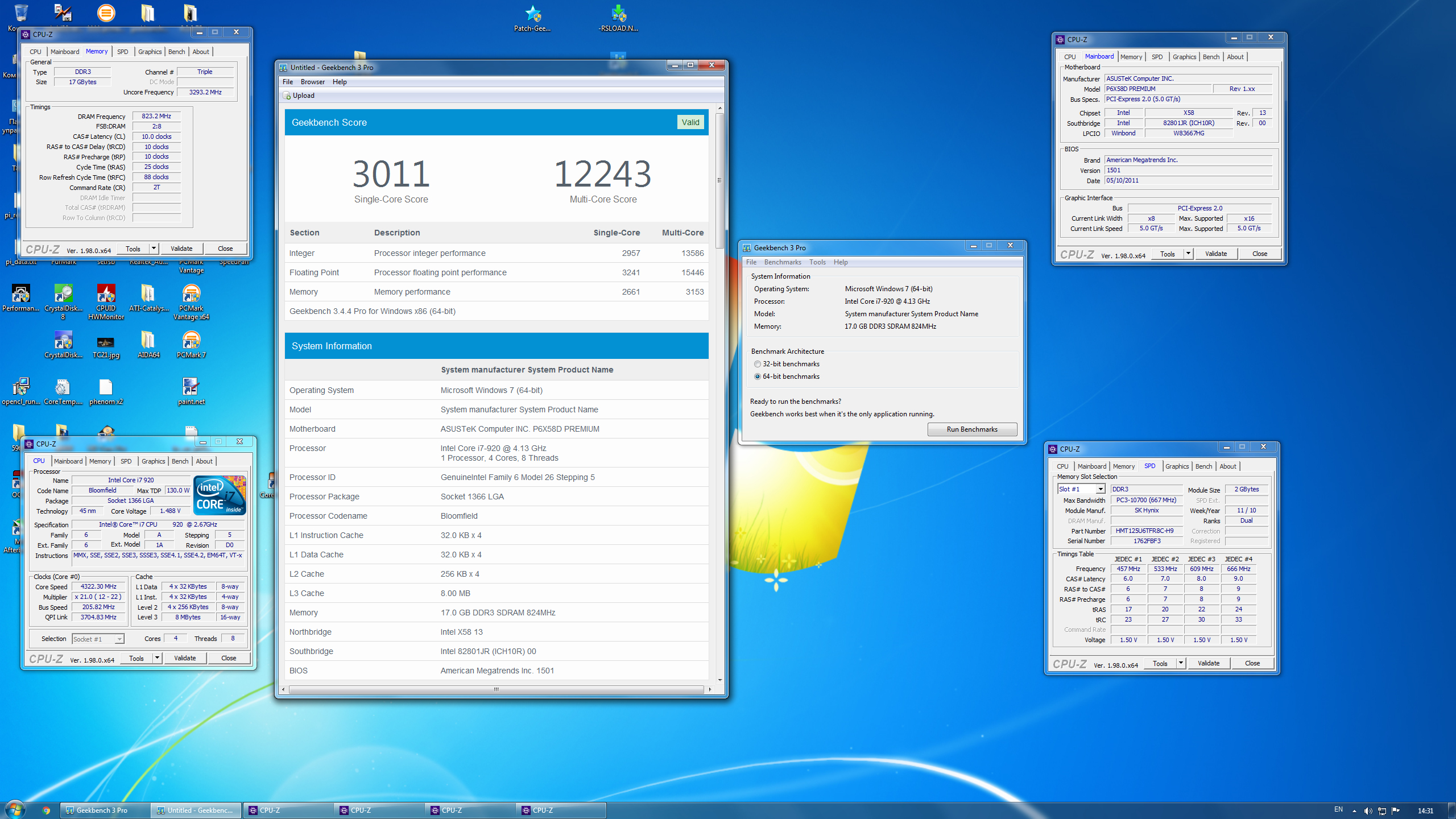Select the multi-core score 12243
This screenshot has width=1456, height=819.
coord(603,173)
